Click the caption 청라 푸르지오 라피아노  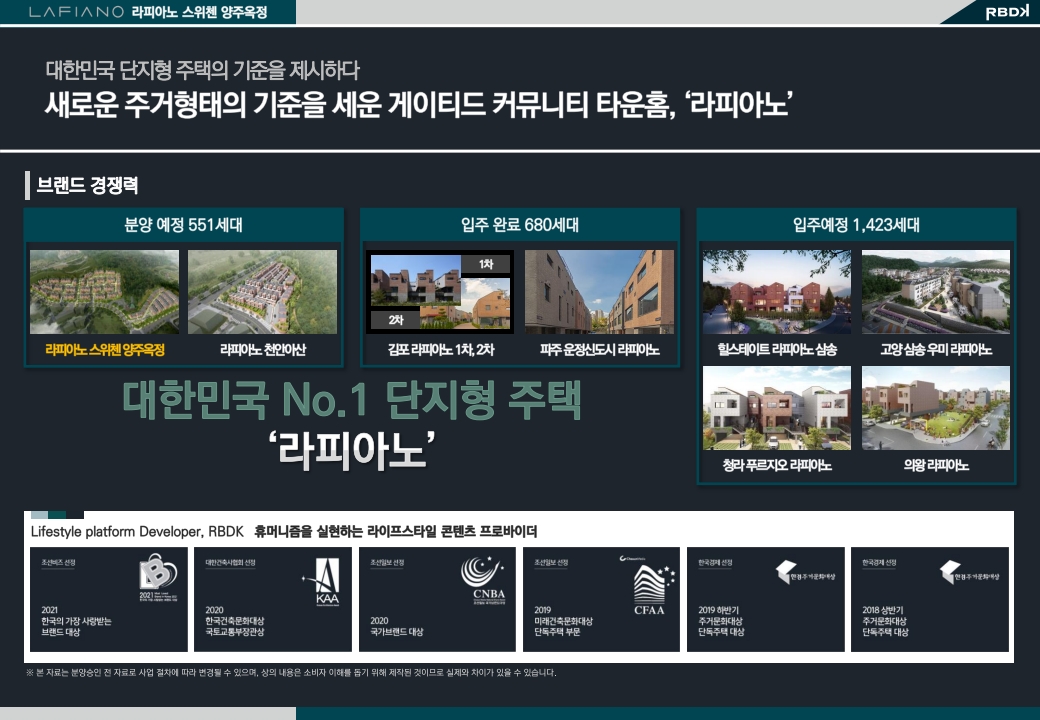777,465
